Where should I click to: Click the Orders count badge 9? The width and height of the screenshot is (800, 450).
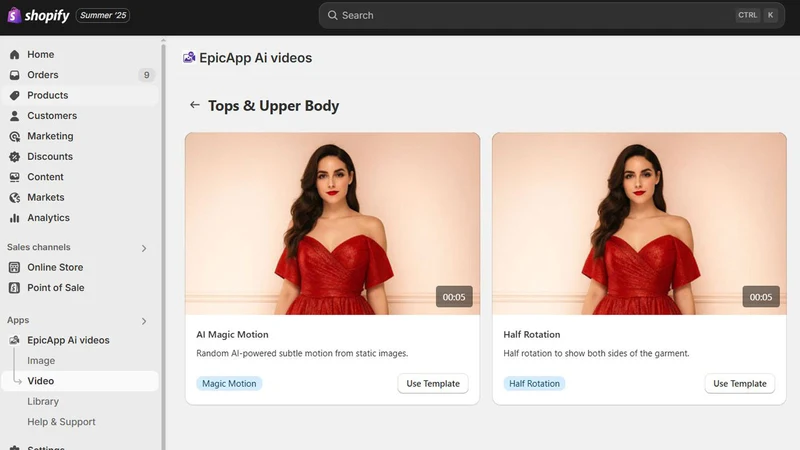146,75
